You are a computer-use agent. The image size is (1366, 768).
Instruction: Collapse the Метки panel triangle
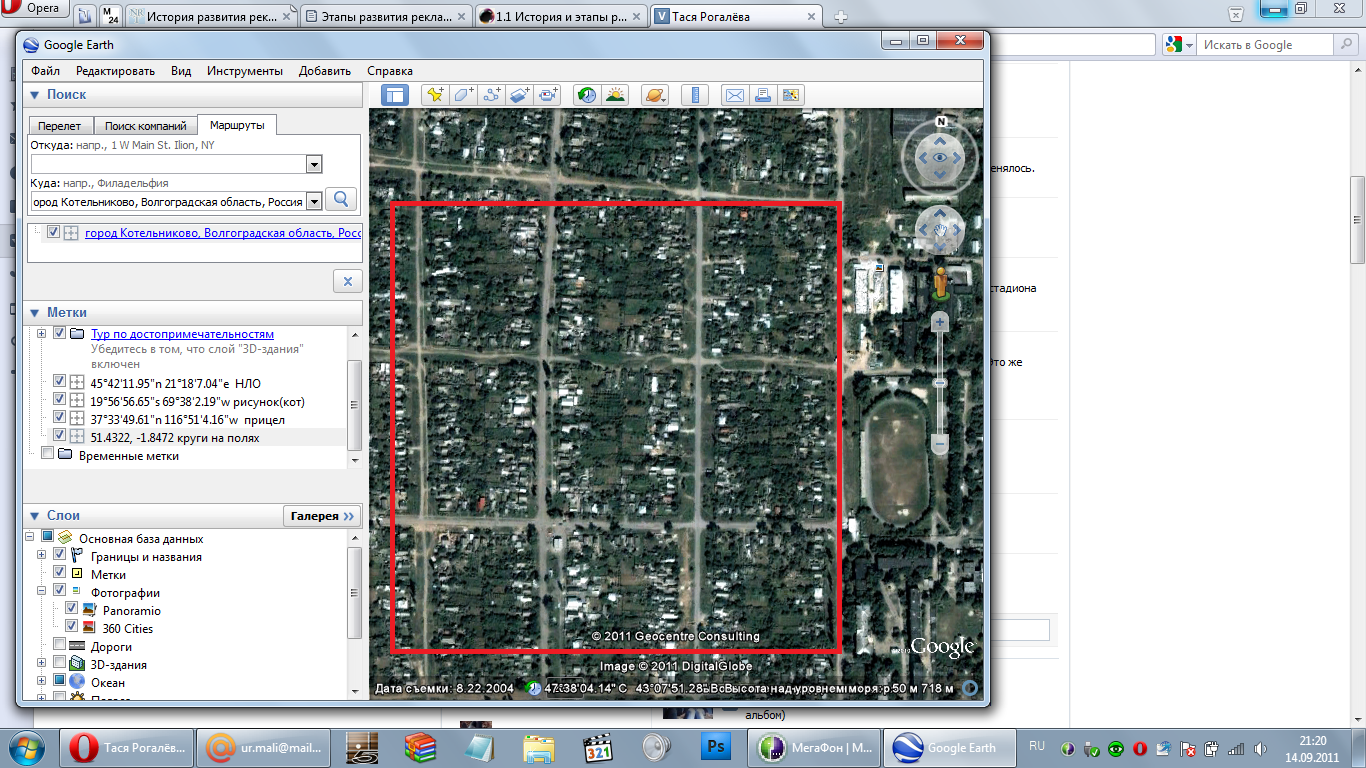34,313
